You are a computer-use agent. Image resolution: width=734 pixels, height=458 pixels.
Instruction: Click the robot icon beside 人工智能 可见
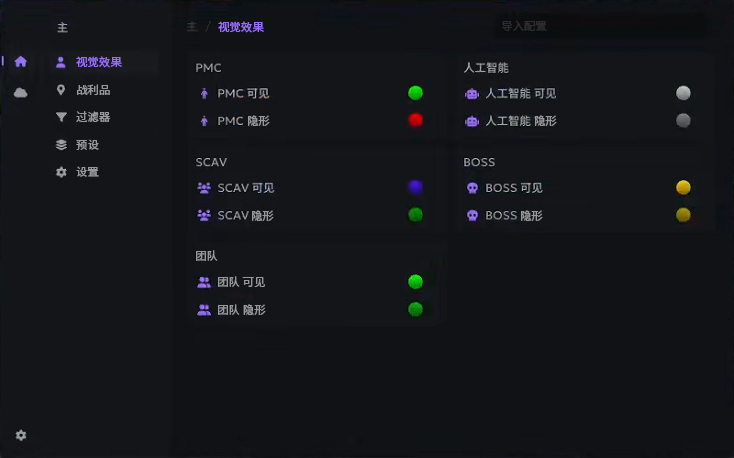coord(472,94)
